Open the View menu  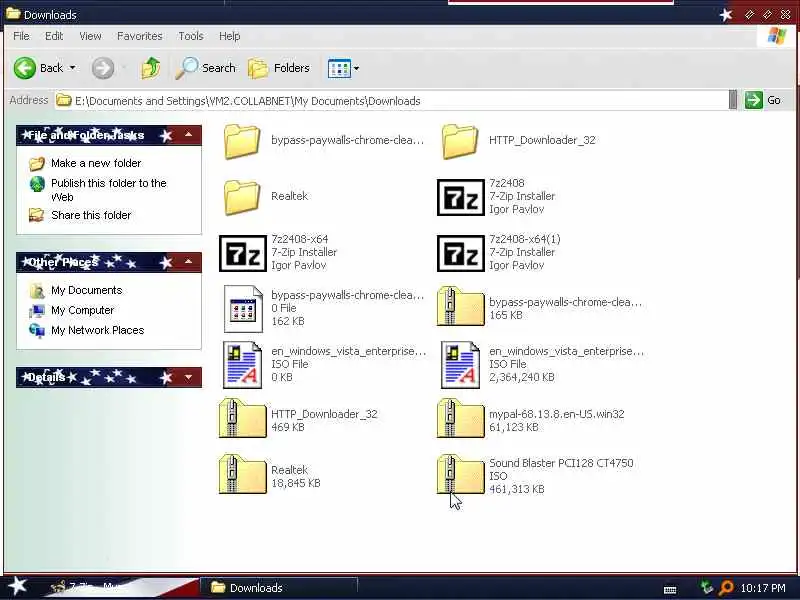pyautogui.click(x=90, y=36)
